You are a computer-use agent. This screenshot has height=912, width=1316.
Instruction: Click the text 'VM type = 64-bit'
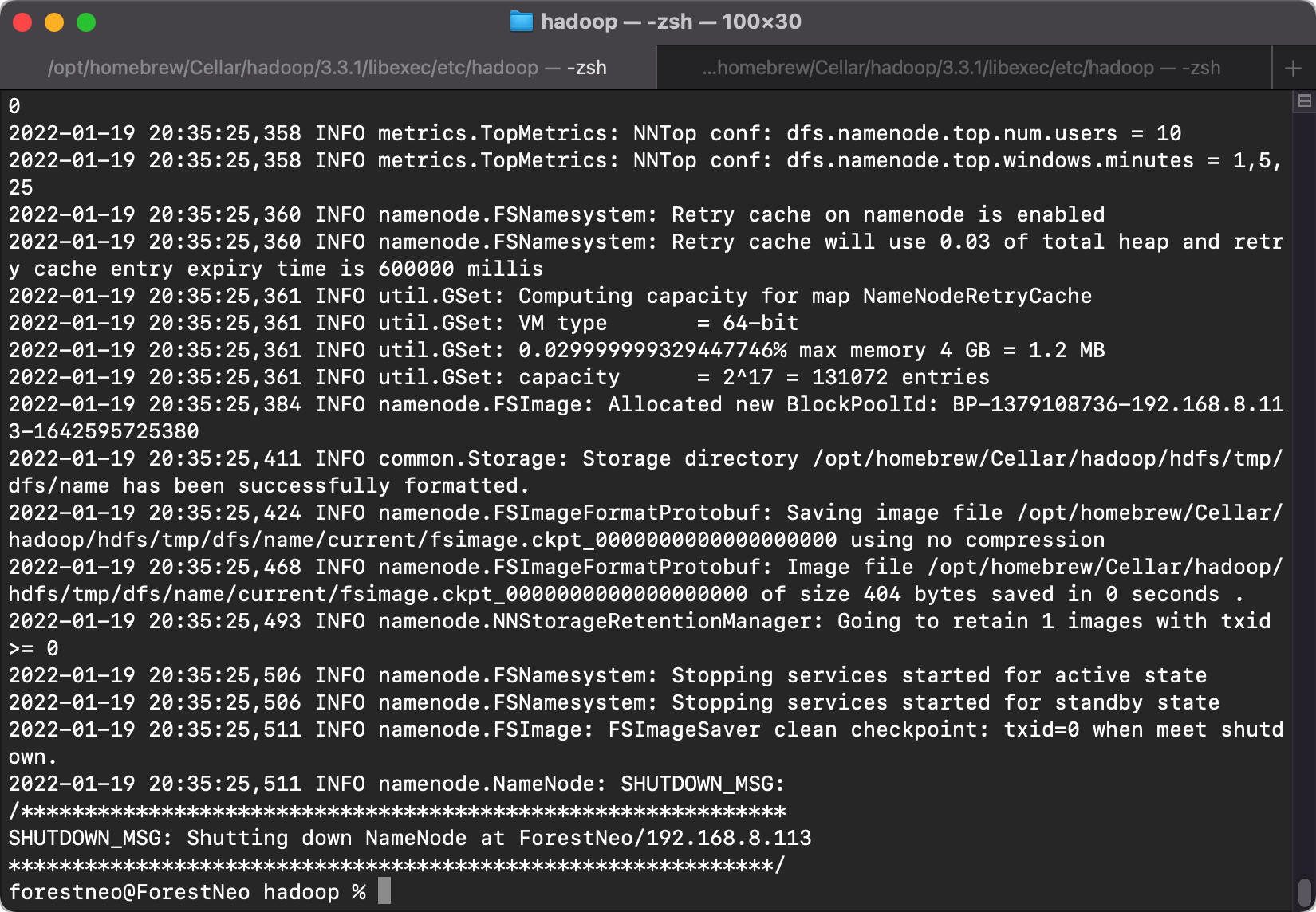click(x=659, y=323)
